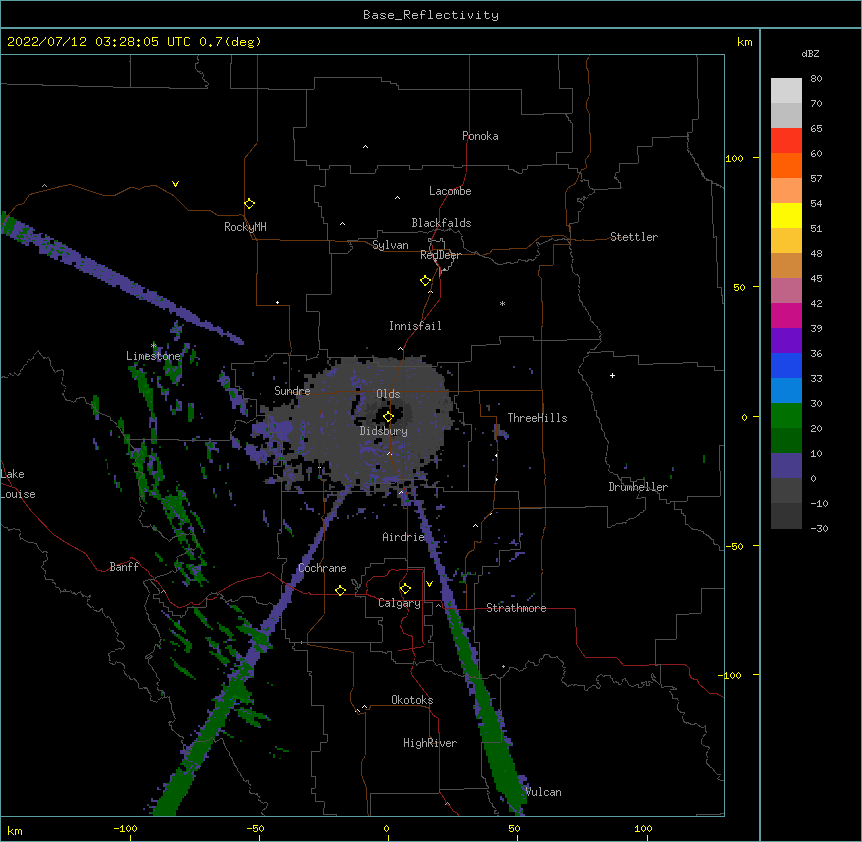Click the Strathmore label
This screenshot has width=862, height=842.
pos(516,608)
